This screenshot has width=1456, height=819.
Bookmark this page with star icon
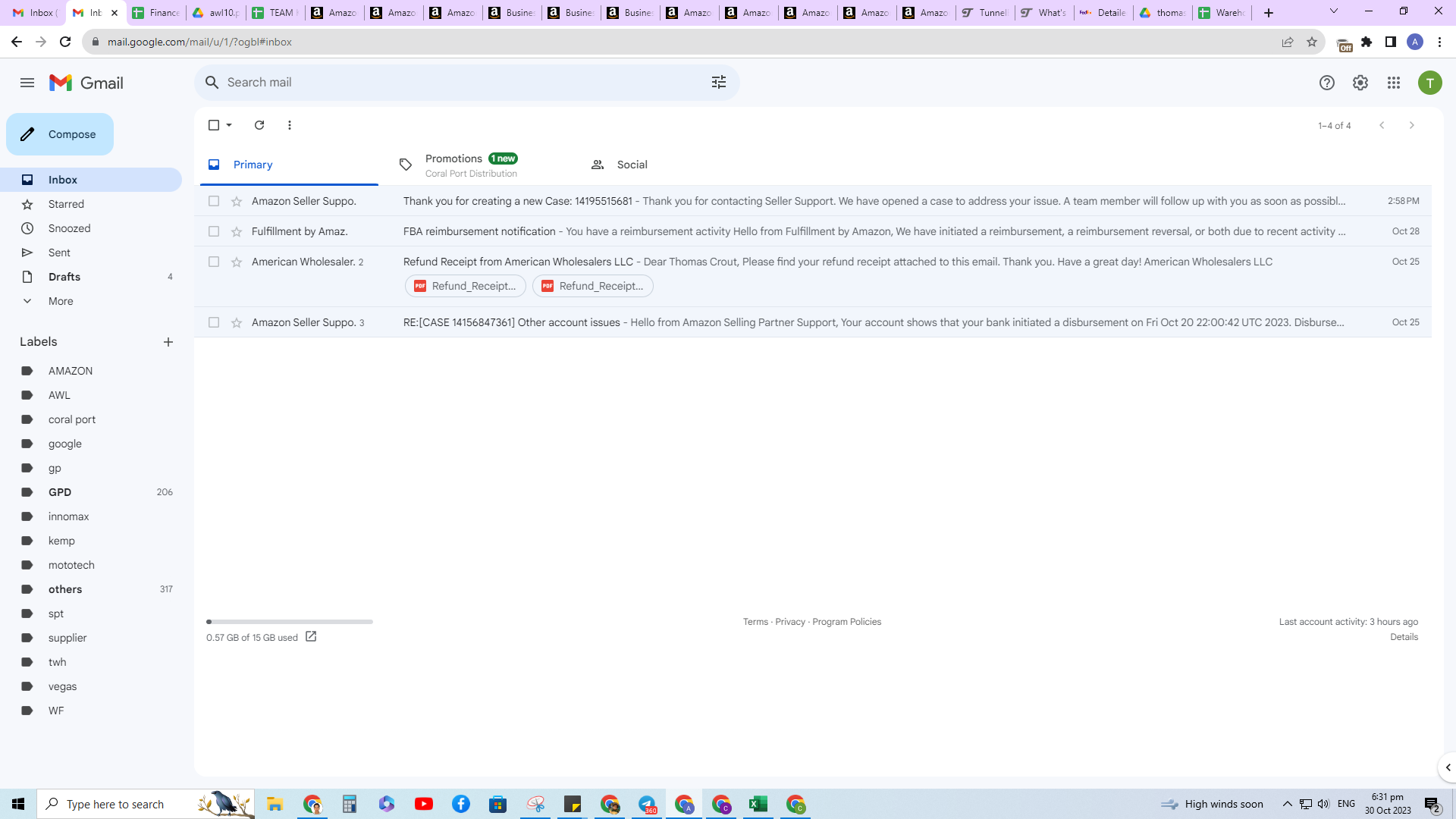point(1312,42)
